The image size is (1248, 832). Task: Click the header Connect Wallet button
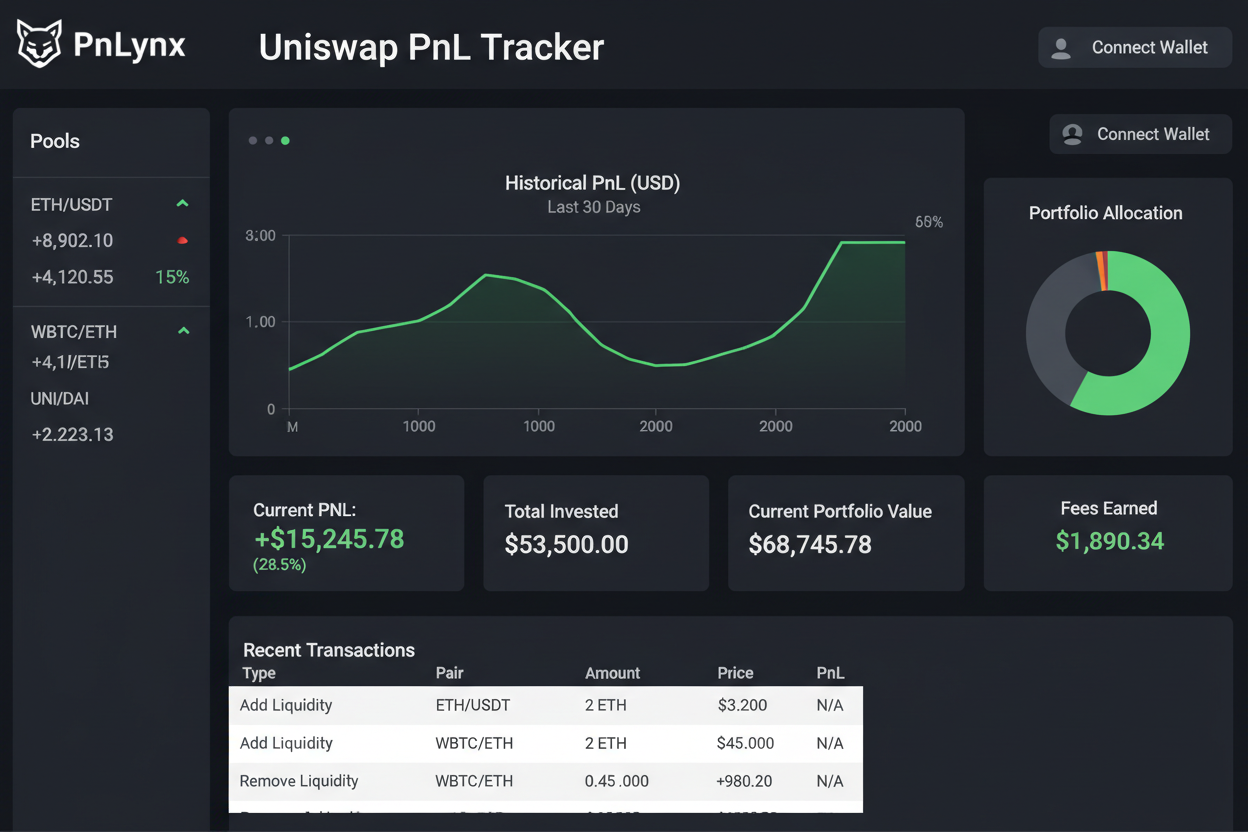point(1134,47)
